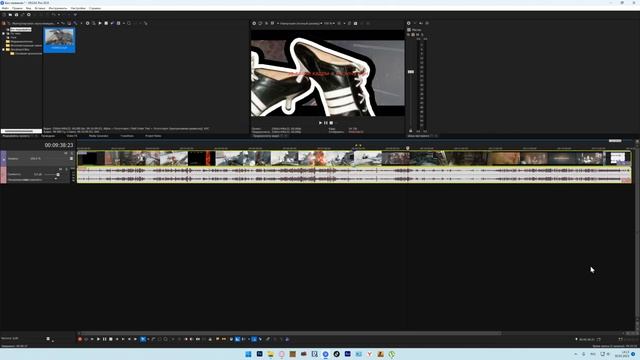Click Play in the timeline transport bar

[98, 339]
